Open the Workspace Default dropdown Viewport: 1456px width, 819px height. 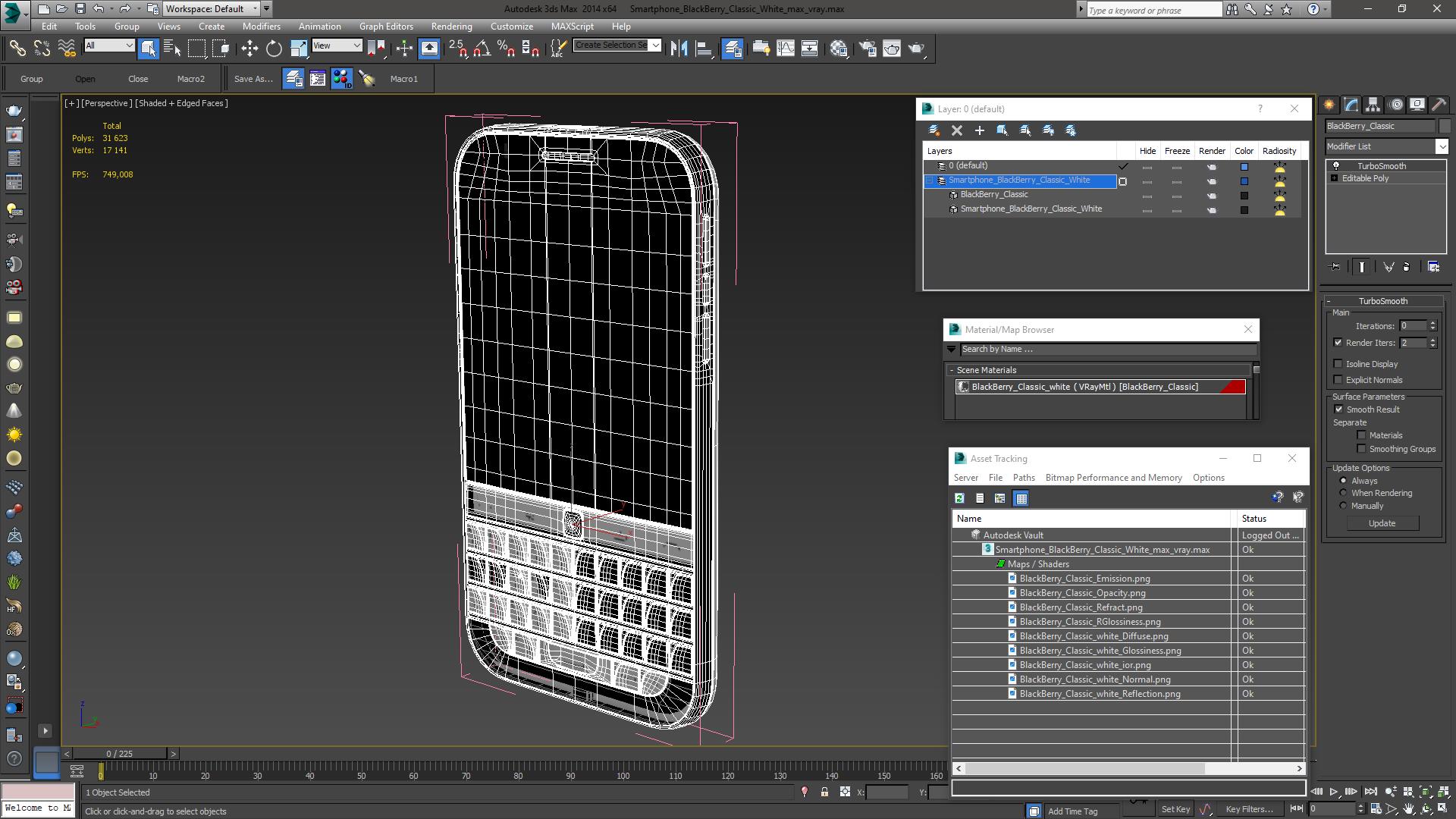pos(212,9)
